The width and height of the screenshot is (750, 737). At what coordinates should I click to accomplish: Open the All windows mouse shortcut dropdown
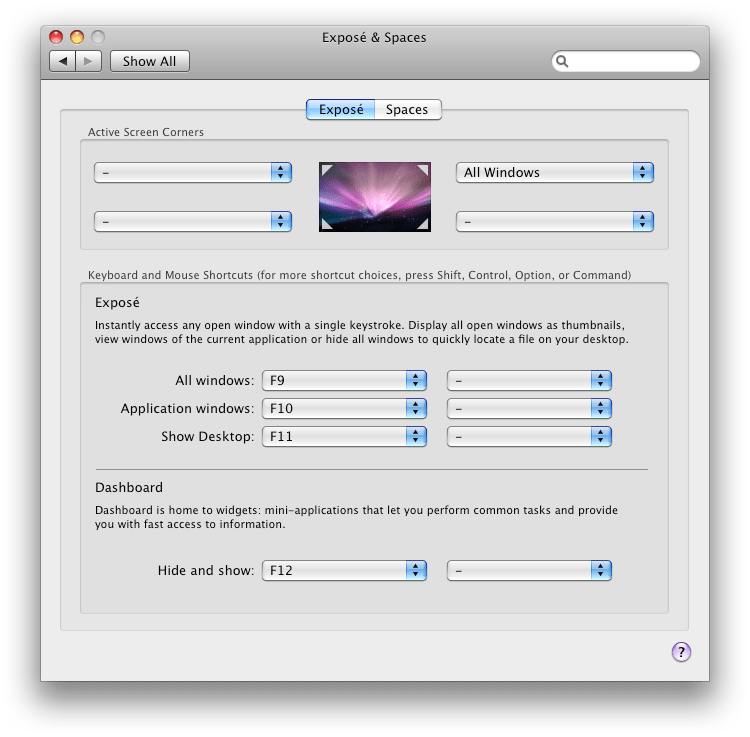pyautogui.click(x=529, y=380)
